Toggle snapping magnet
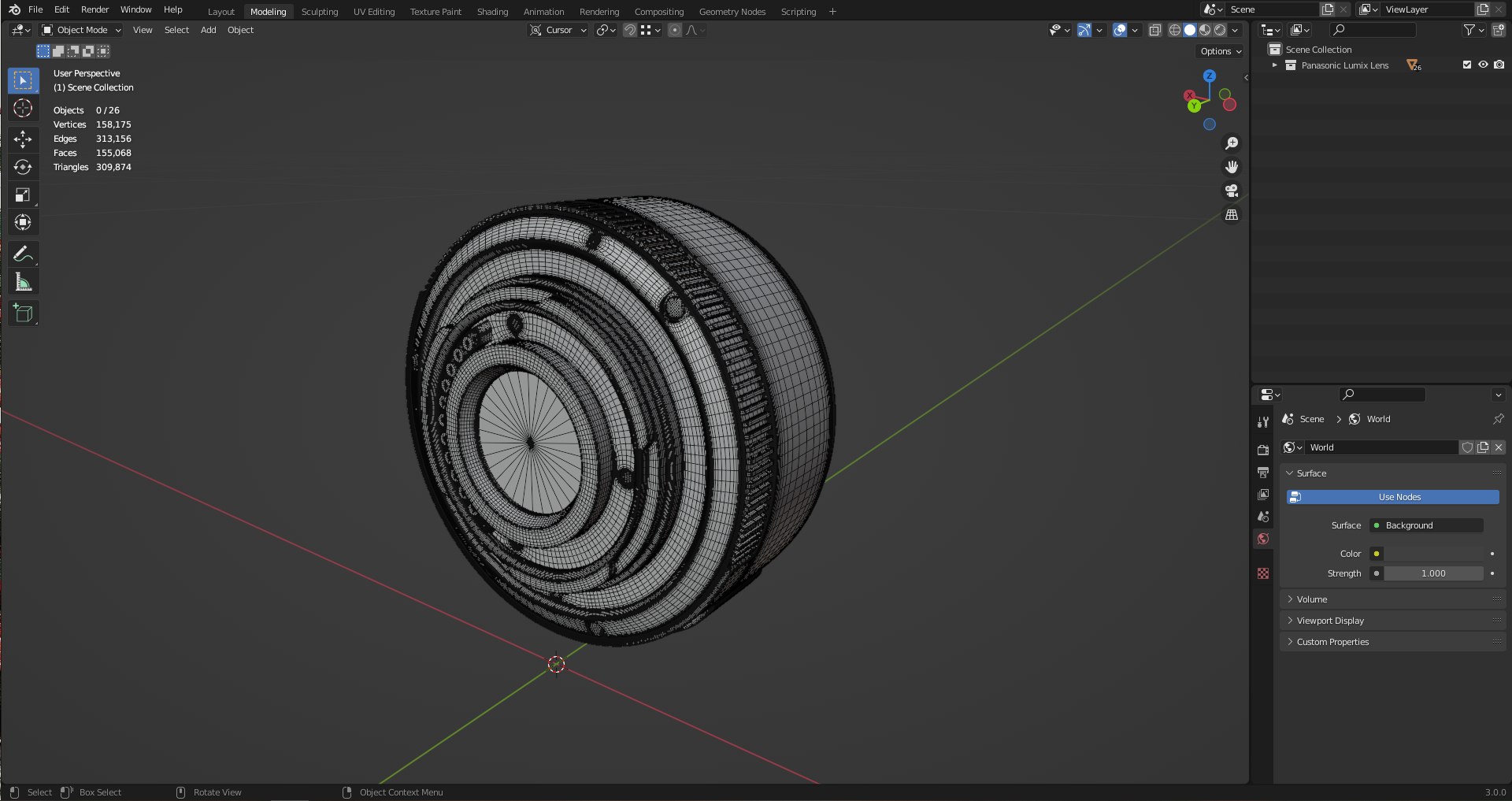The width and height of the screenshot is (1512, 801). tap(629, 30)
